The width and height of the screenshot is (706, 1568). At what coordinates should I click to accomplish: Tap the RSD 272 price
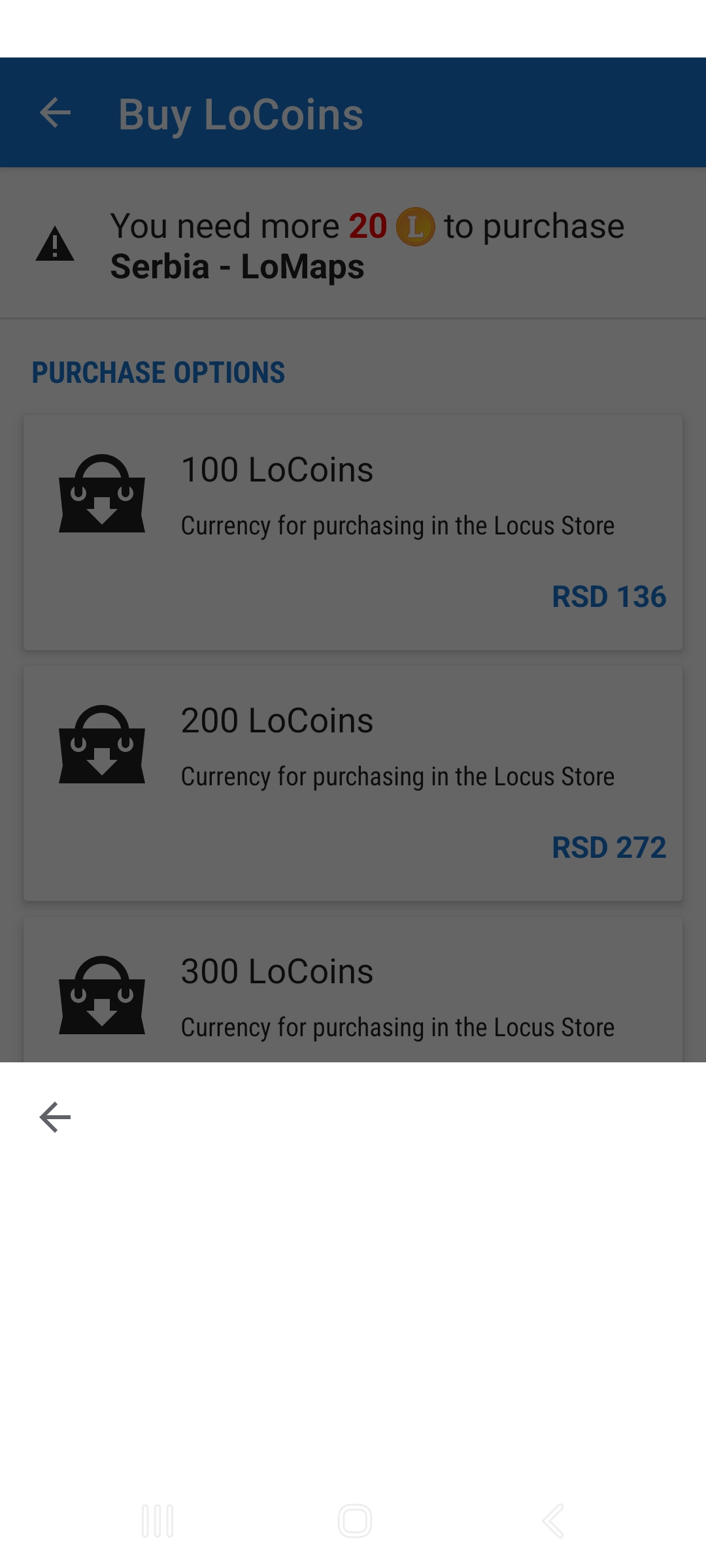609,847
